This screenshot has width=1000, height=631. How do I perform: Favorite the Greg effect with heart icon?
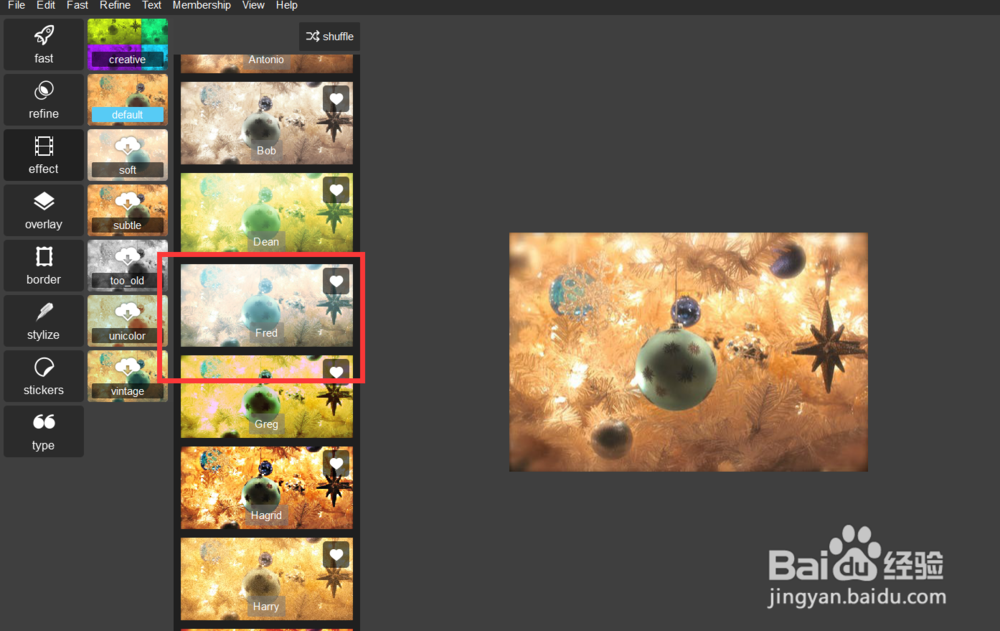pyautogui.click(x=336, y=372)
